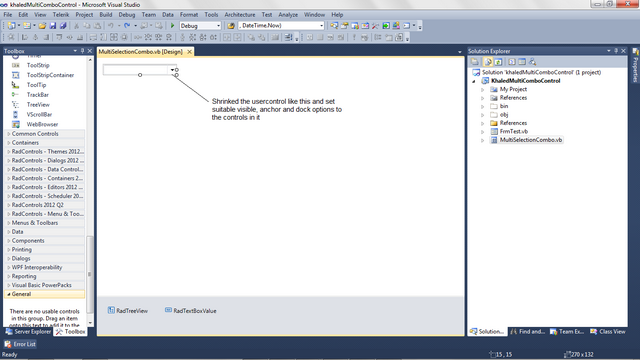Screen dimensions: 640x360
Task: Switch to the Class View tab
Action: pyautogui.click(x=608, y=331)
